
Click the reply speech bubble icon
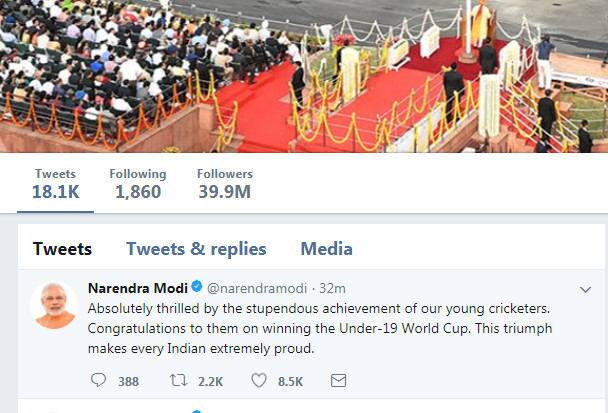click(98, 380)
